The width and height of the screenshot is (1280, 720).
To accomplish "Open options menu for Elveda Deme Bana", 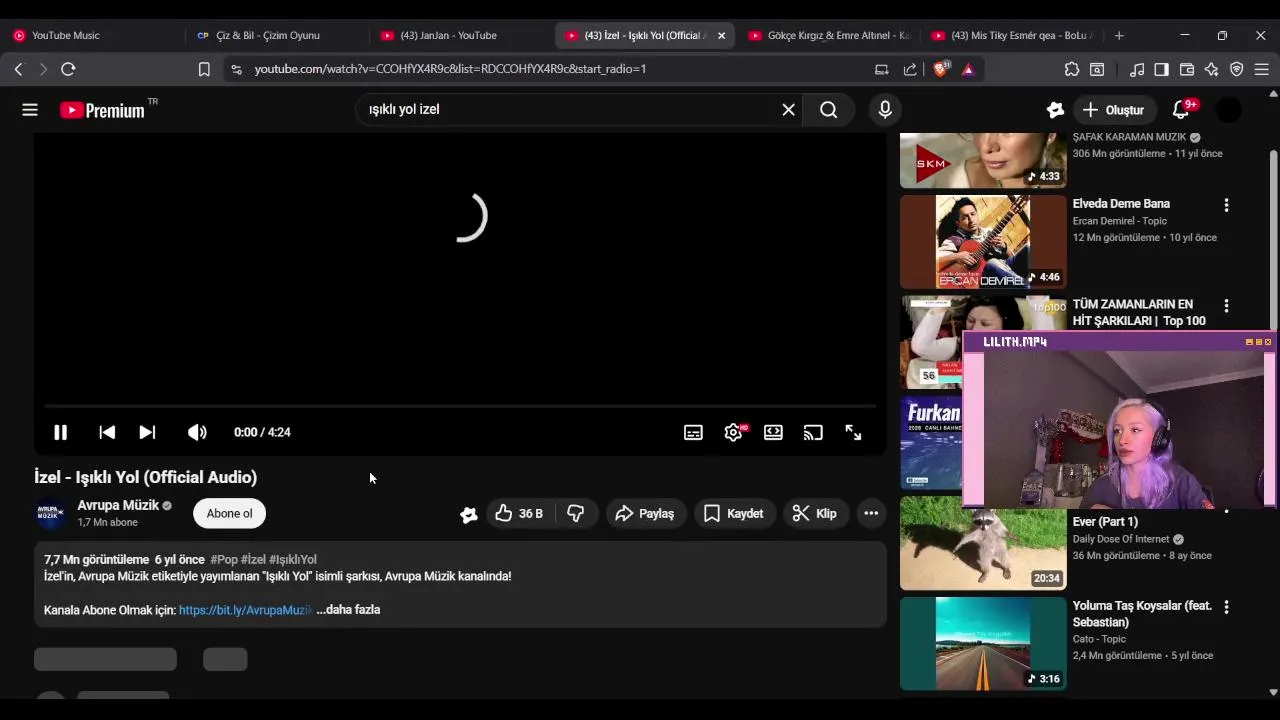I will pyautogui.click(x=1226, y=205).
